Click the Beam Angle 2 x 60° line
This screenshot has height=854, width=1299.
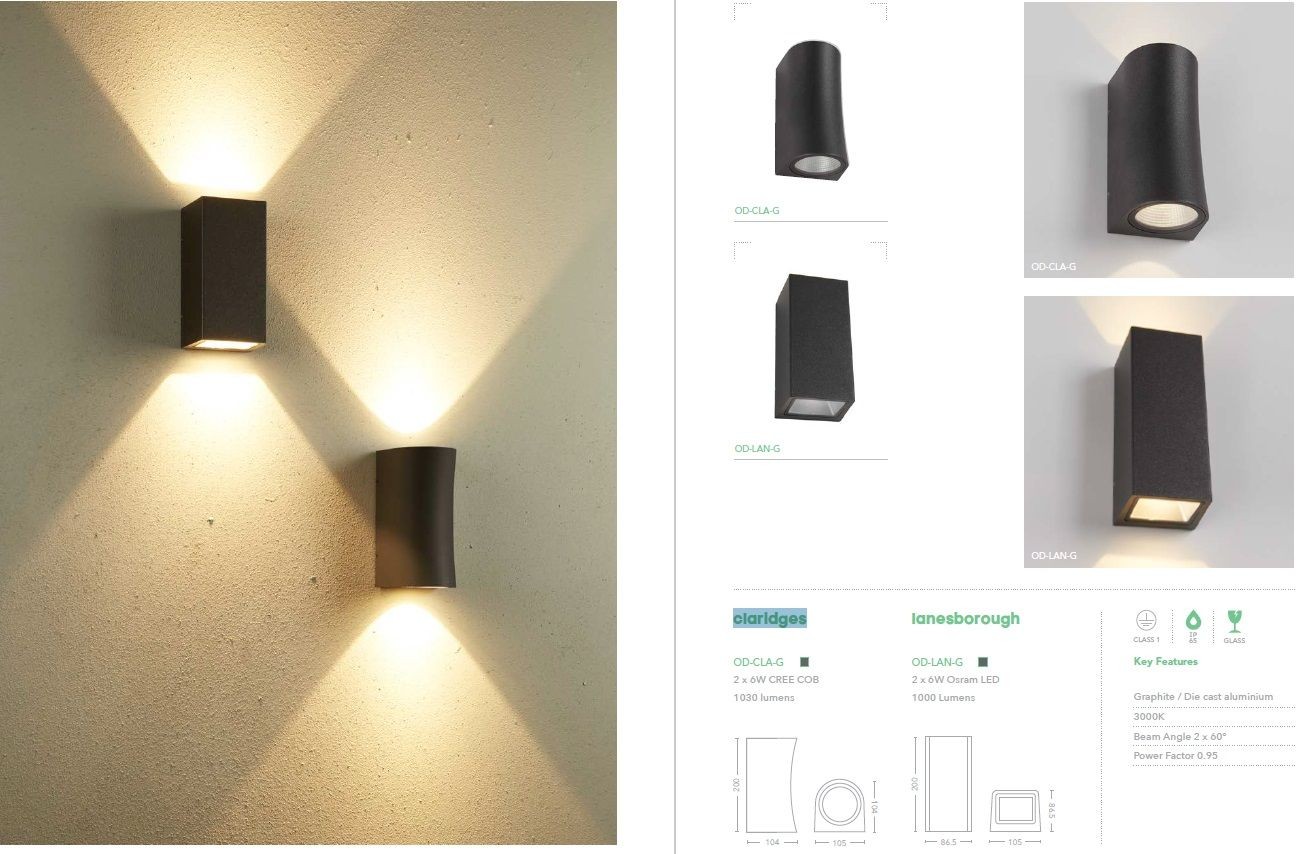coord(1180,737)
